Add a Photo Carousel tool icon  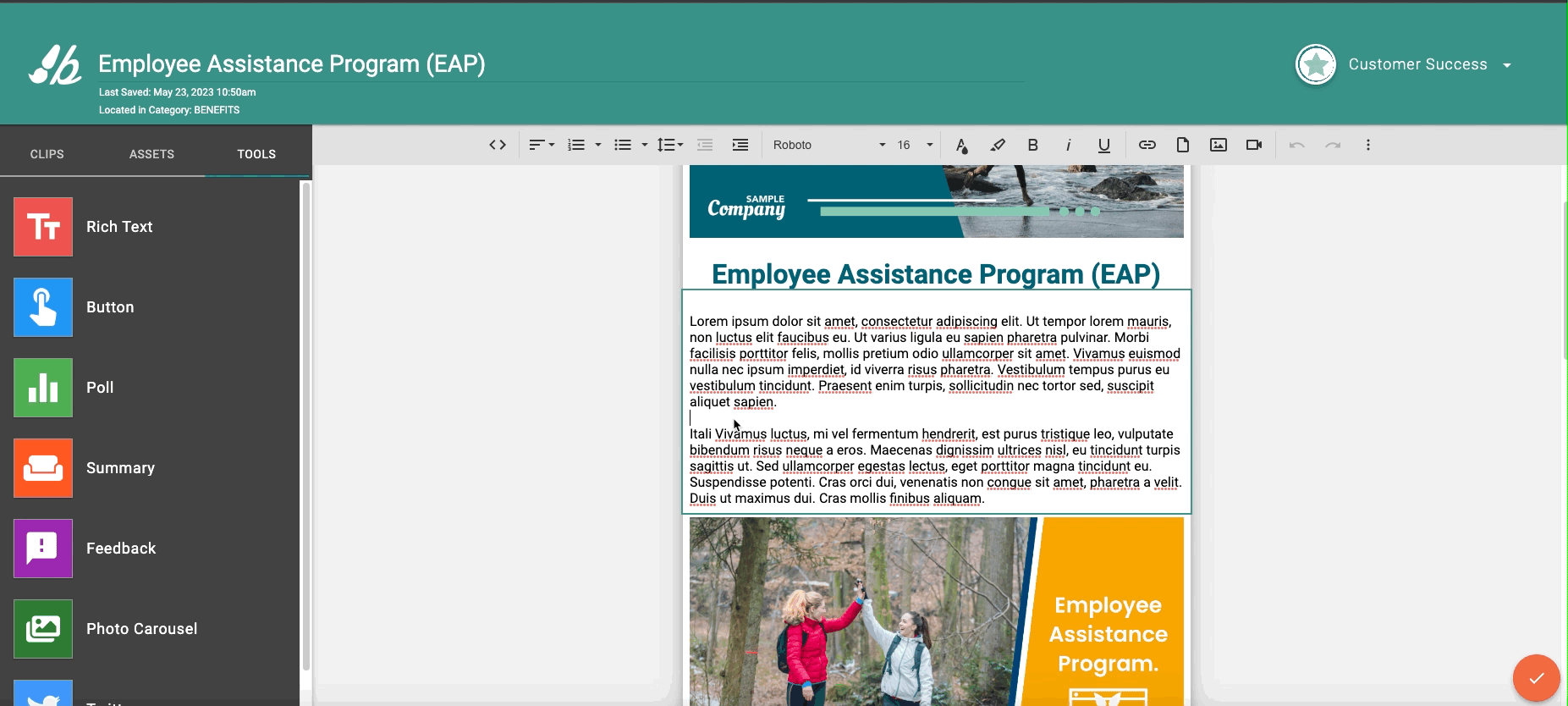(43, 629)
